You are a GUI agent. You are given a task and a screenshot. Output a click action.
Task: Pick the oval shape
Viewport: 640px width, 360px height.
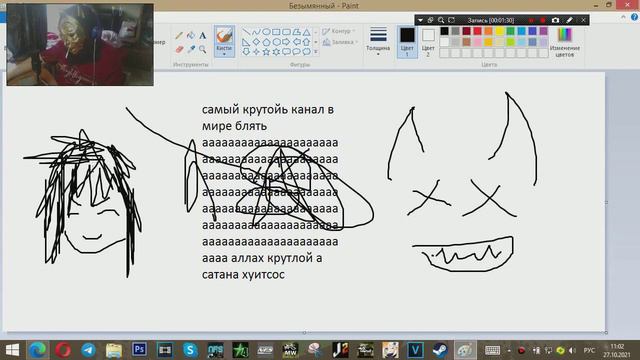tap(266, 32)
